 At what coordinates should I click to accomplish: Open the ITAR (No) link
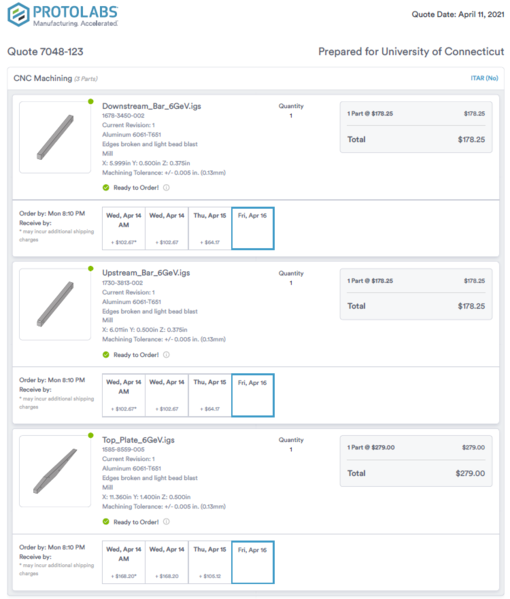pos(484,78)
